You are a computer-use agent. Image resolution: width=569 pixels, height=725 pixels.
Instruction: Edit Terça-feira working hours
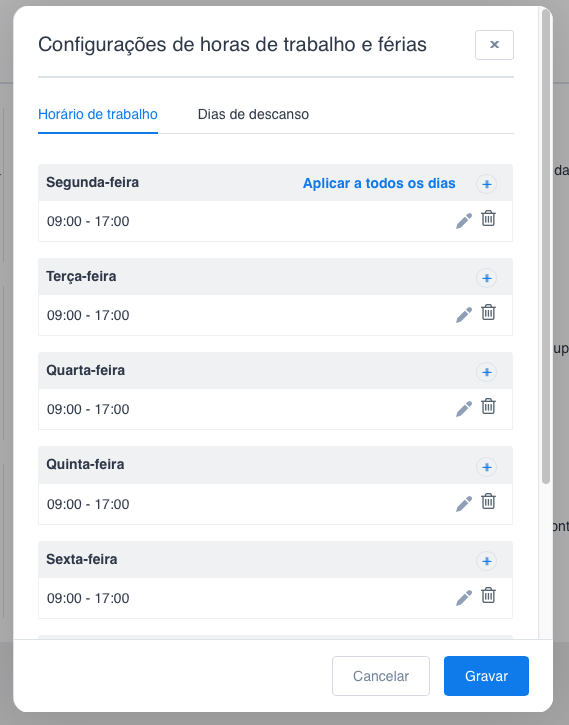[x=464, y=314]
